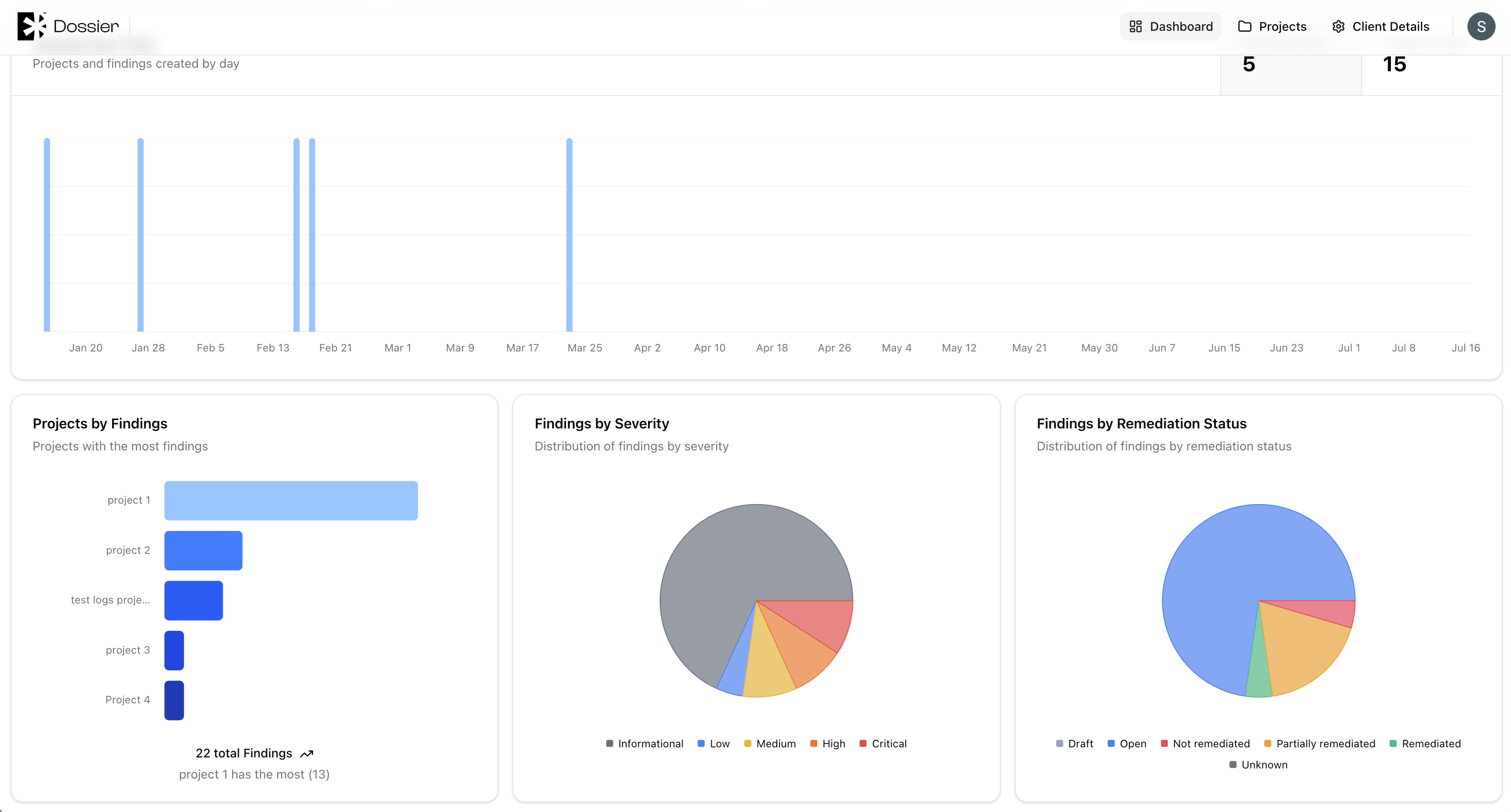Click the Dossier logo icon
Image resolution: width=1511 pixels, height=812 pixels.
[31, 26]
